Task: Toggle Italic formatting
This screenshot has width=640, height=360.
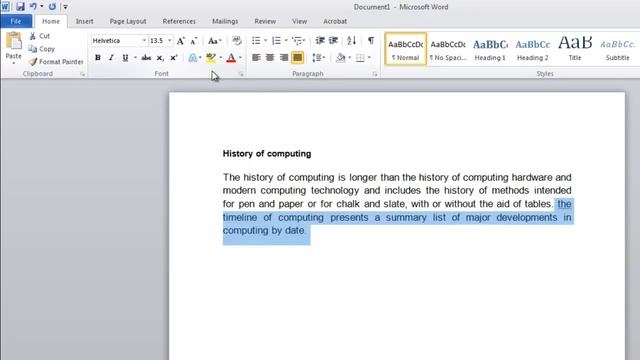Action: 111,58
